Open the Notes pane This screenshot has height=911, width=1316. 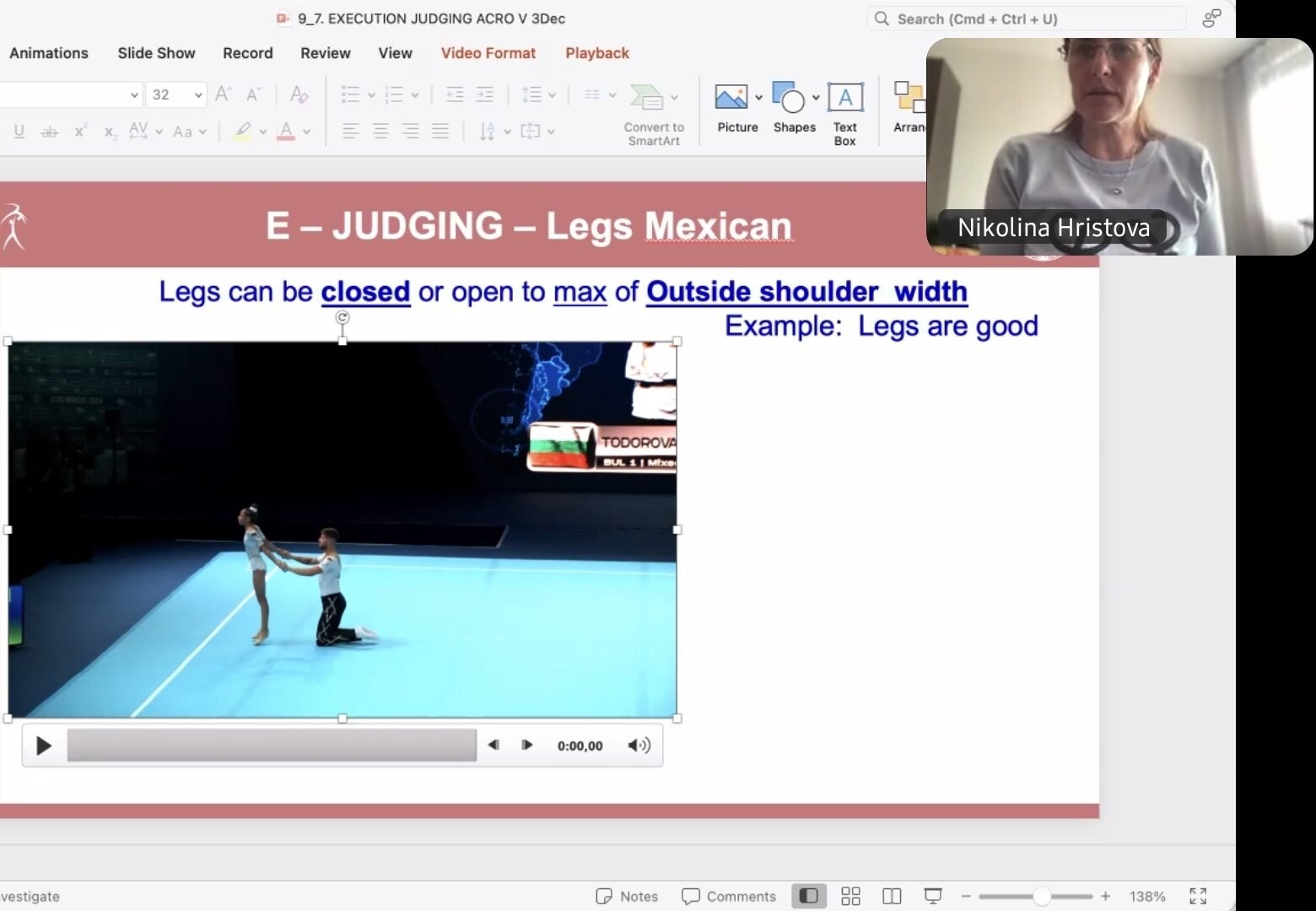[x=627, y=896]
